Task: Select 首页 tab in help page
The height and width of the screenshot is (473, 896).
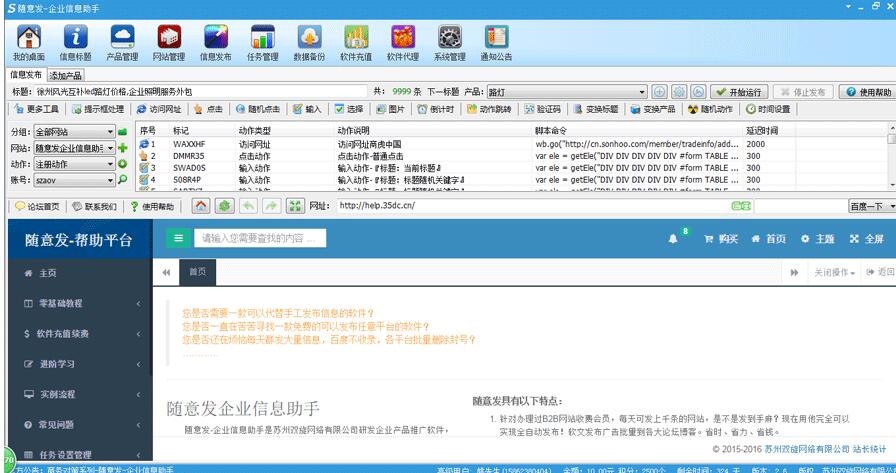Action: click(x=198, y=272)
